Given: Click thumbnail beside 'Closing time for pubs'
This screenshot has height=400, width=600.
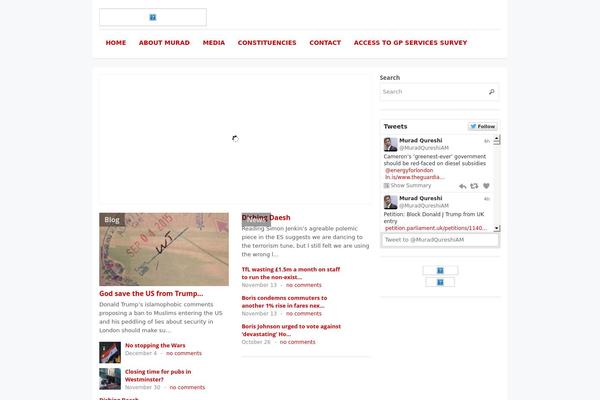Looking at the screenshot, I should coord(110,379).
